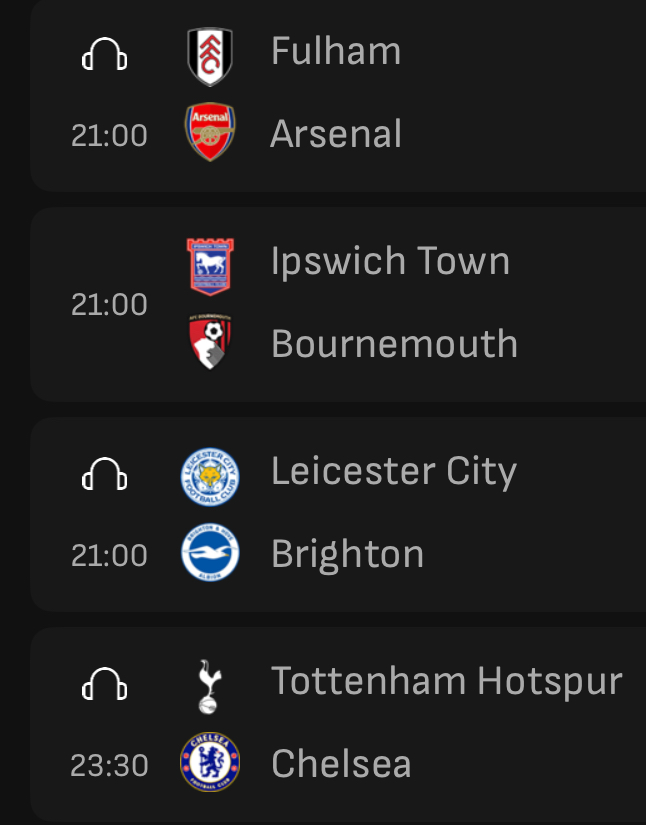Click the Chelsea club crest

tap(210, 762)
